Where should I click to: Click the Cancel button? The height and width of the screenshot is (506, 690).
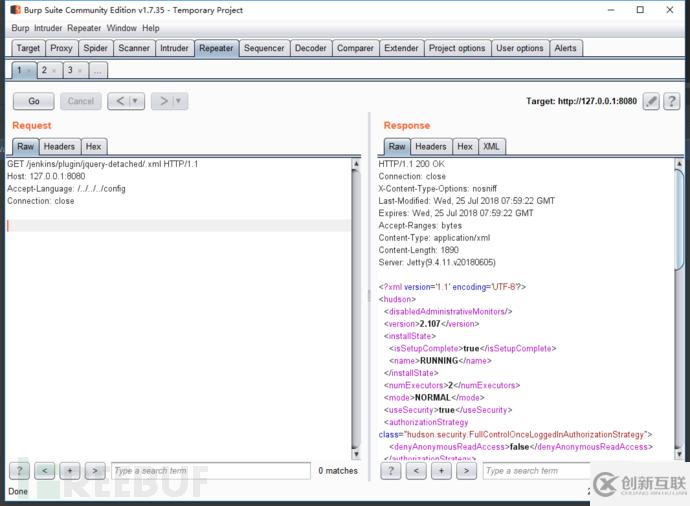[x=81, y=101]
